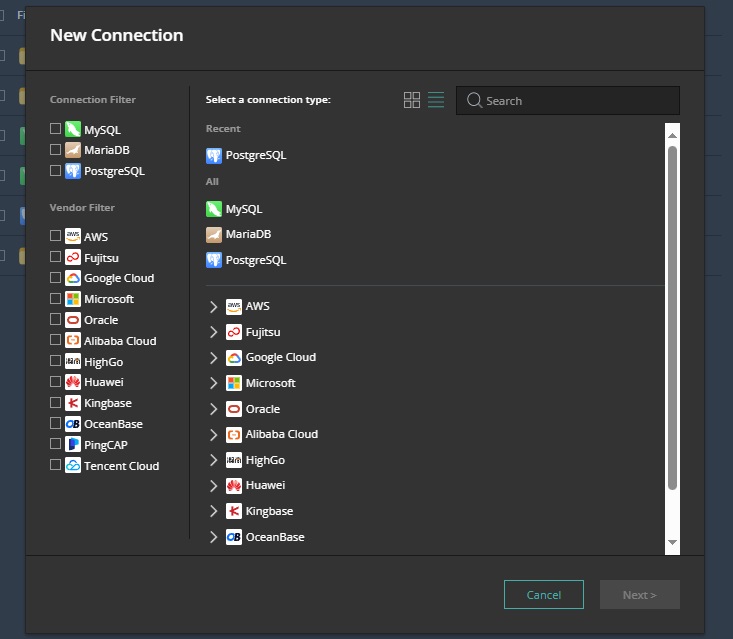The width and height of the screenshot is (733, 639).
Task: Expand the Microsoft connection group
Action: click(x=213, y=383)
